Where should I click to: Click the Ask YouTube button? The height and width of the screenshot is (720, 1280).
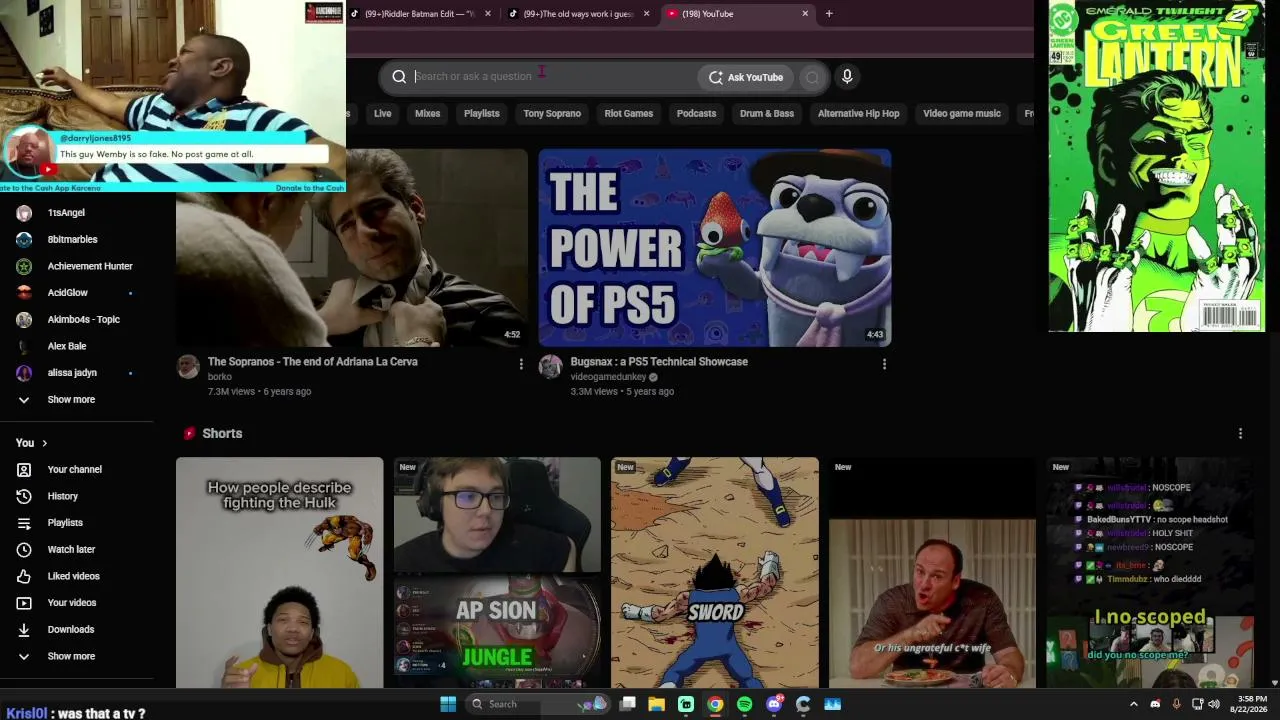[746, 77]
